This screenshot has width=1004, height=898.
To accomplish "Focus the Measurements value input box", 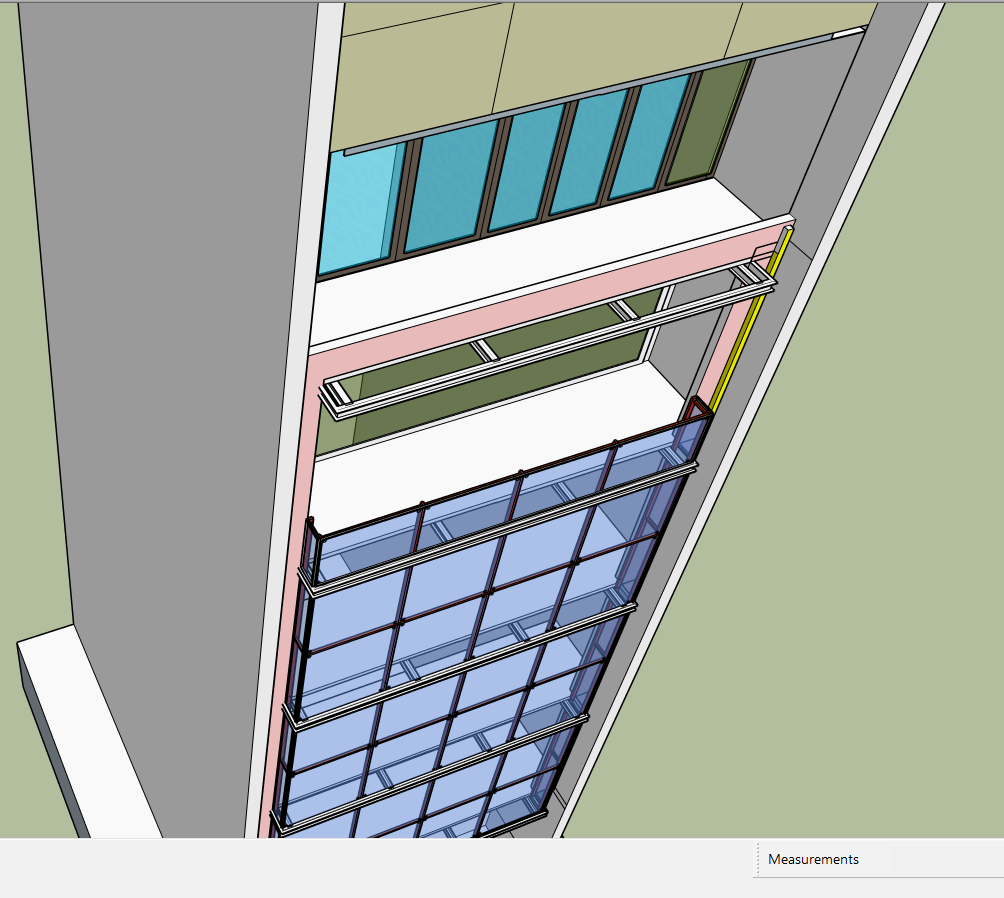I will [x=947, y=860].
